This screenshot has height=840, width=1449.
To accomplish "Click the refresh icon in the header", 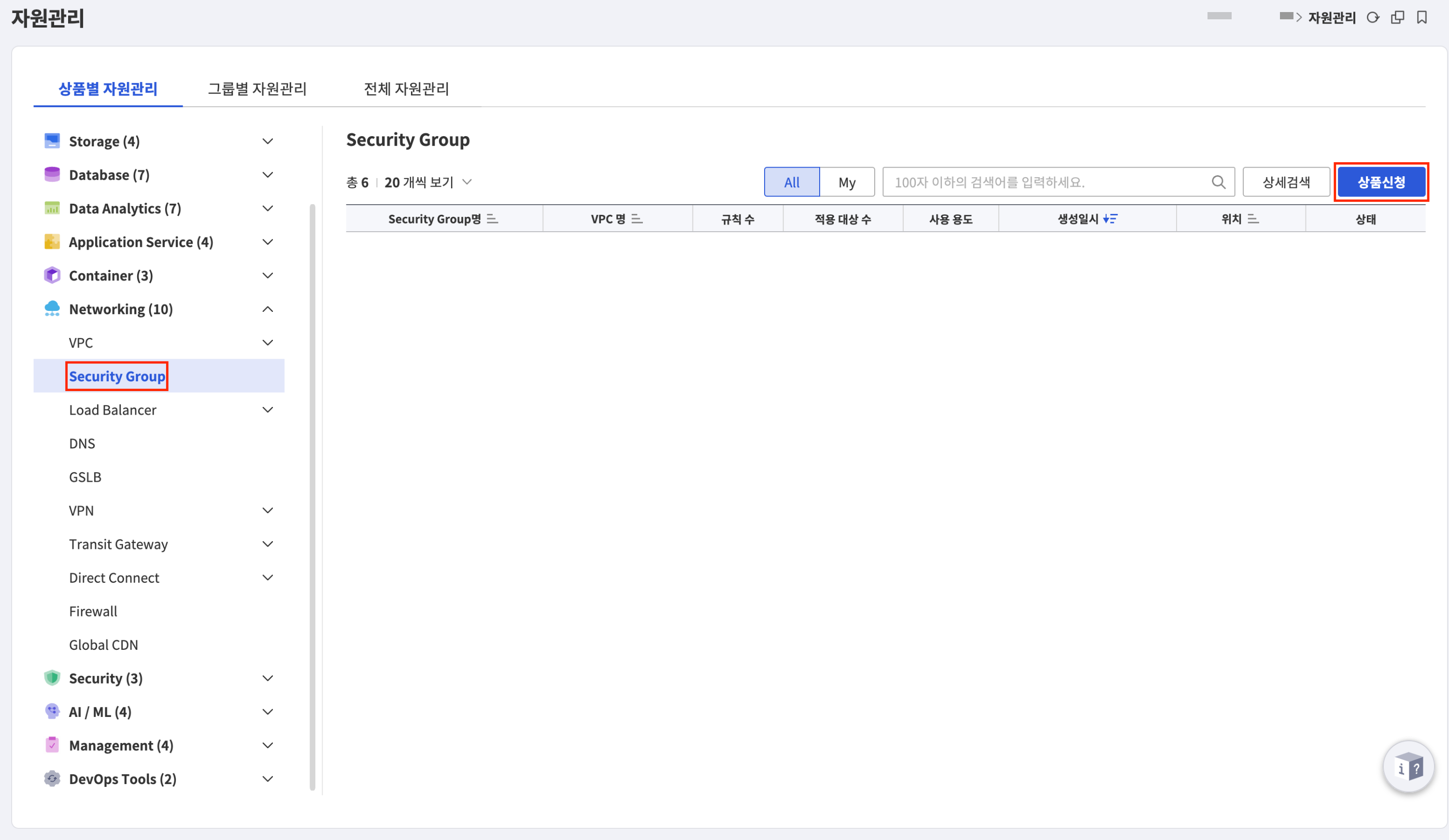I will coord(1373,18).
